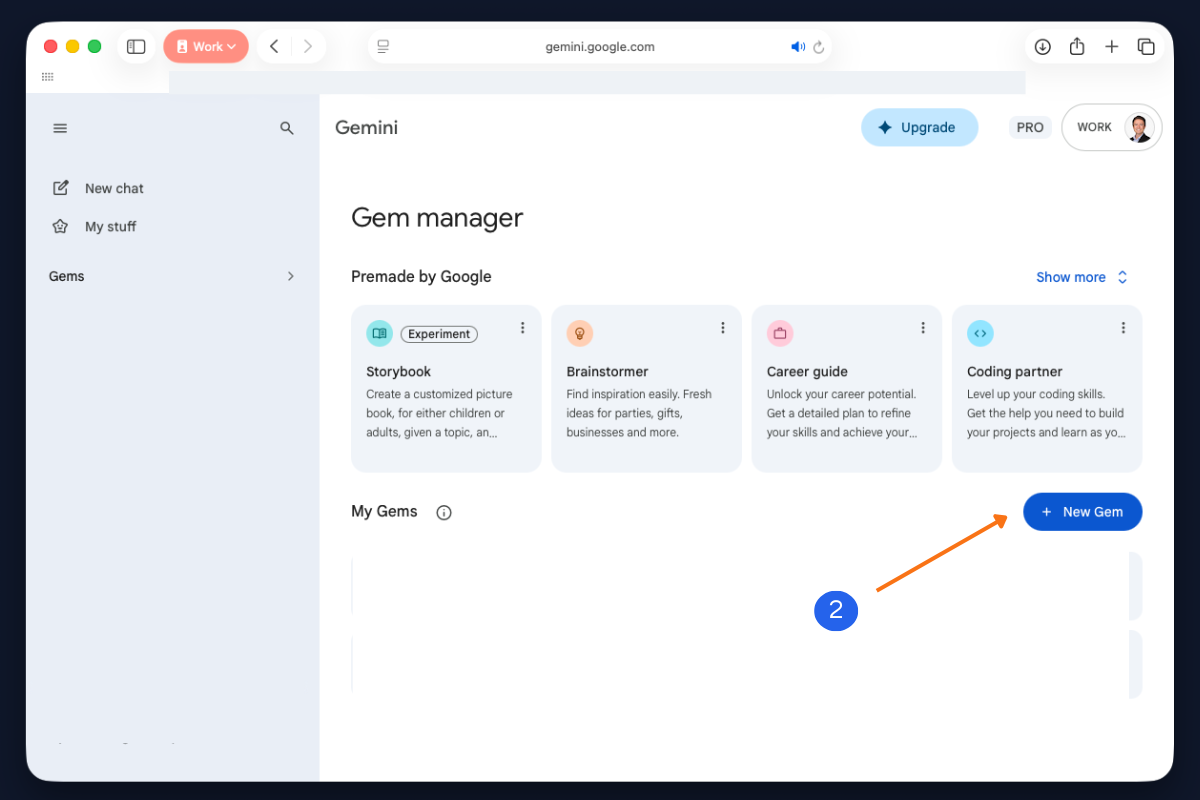
Task: Open Storybook card three-dot menu
Action: 522,328
